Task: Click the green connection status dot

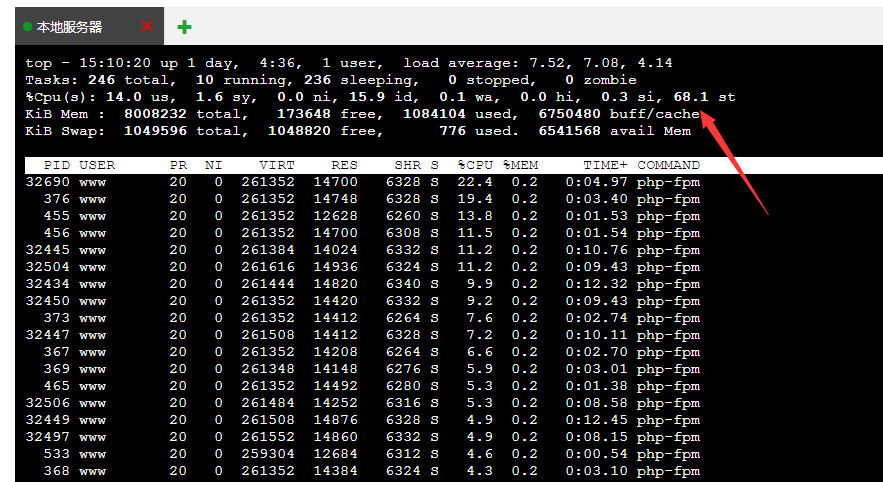Action: click(x=27, y=27)
